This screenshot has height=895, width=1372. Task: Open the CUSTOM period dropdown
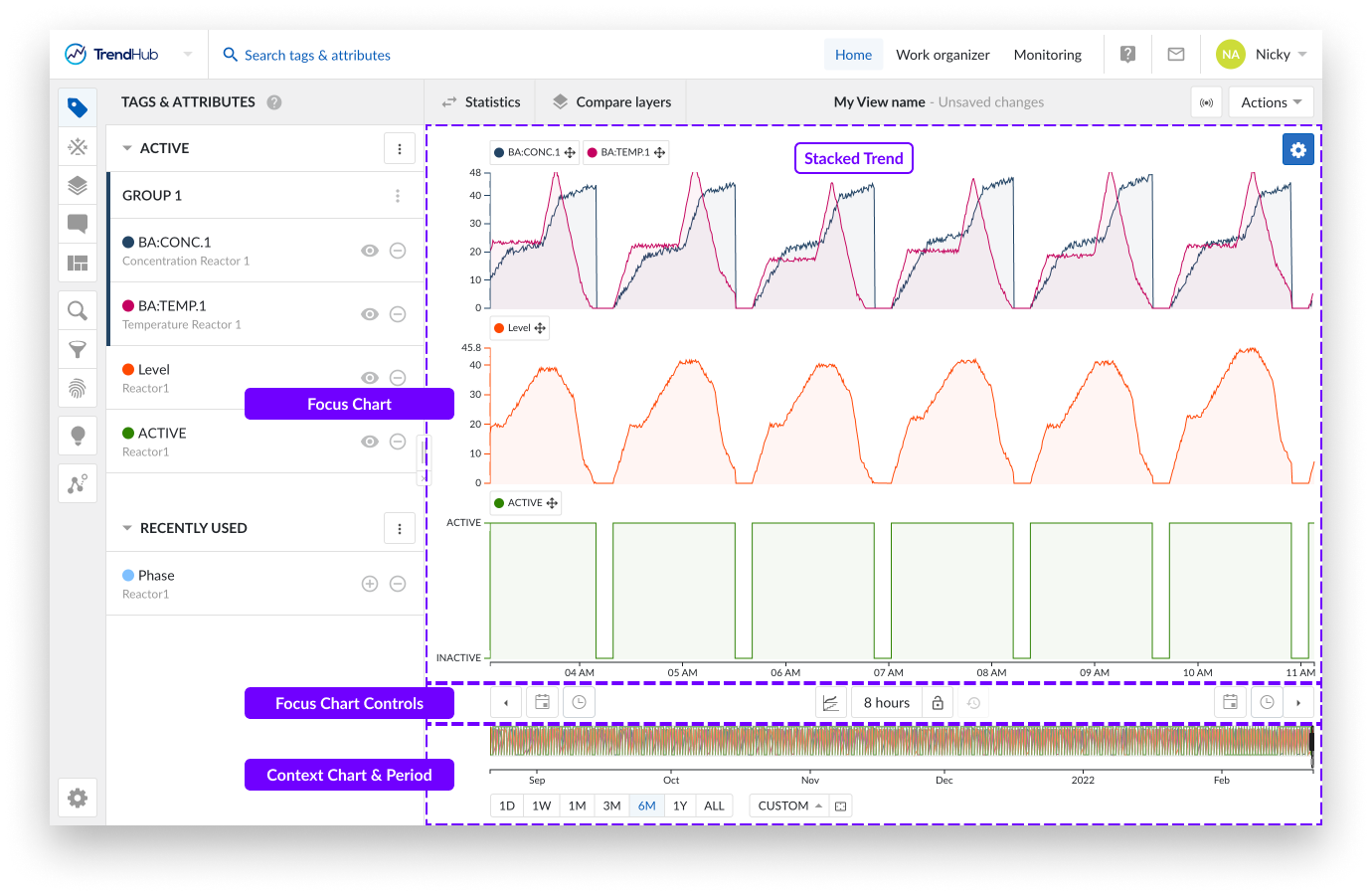(789, 805)
